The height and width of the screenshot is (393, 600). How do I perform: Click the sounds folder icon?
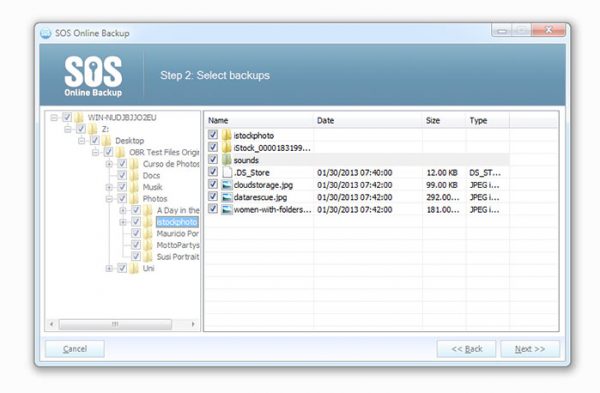click(x=227, y=160)
